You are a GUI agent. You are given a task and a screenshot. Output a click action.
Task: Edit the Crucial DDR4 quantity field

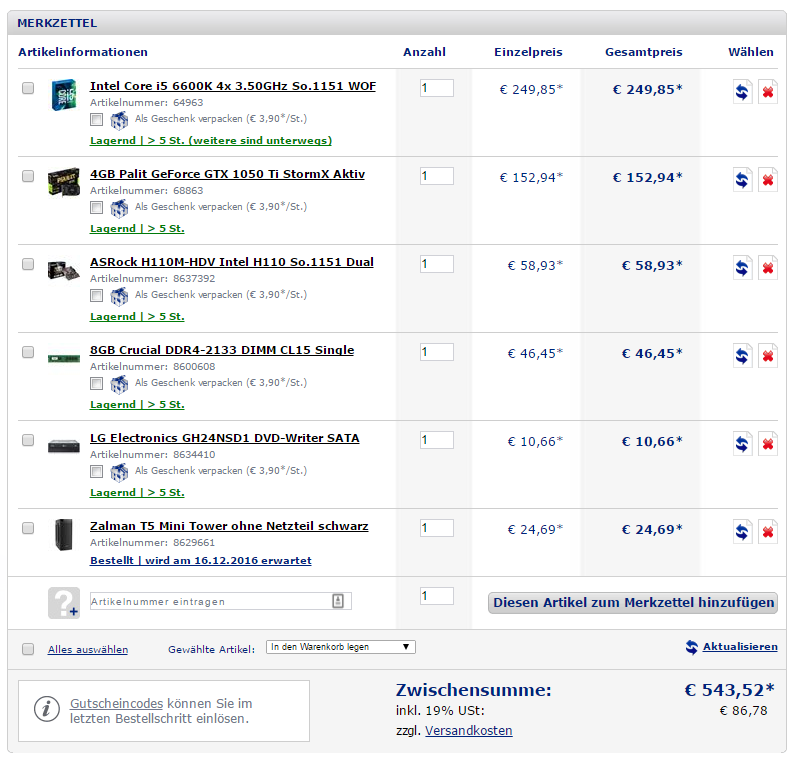pos(436,352)
